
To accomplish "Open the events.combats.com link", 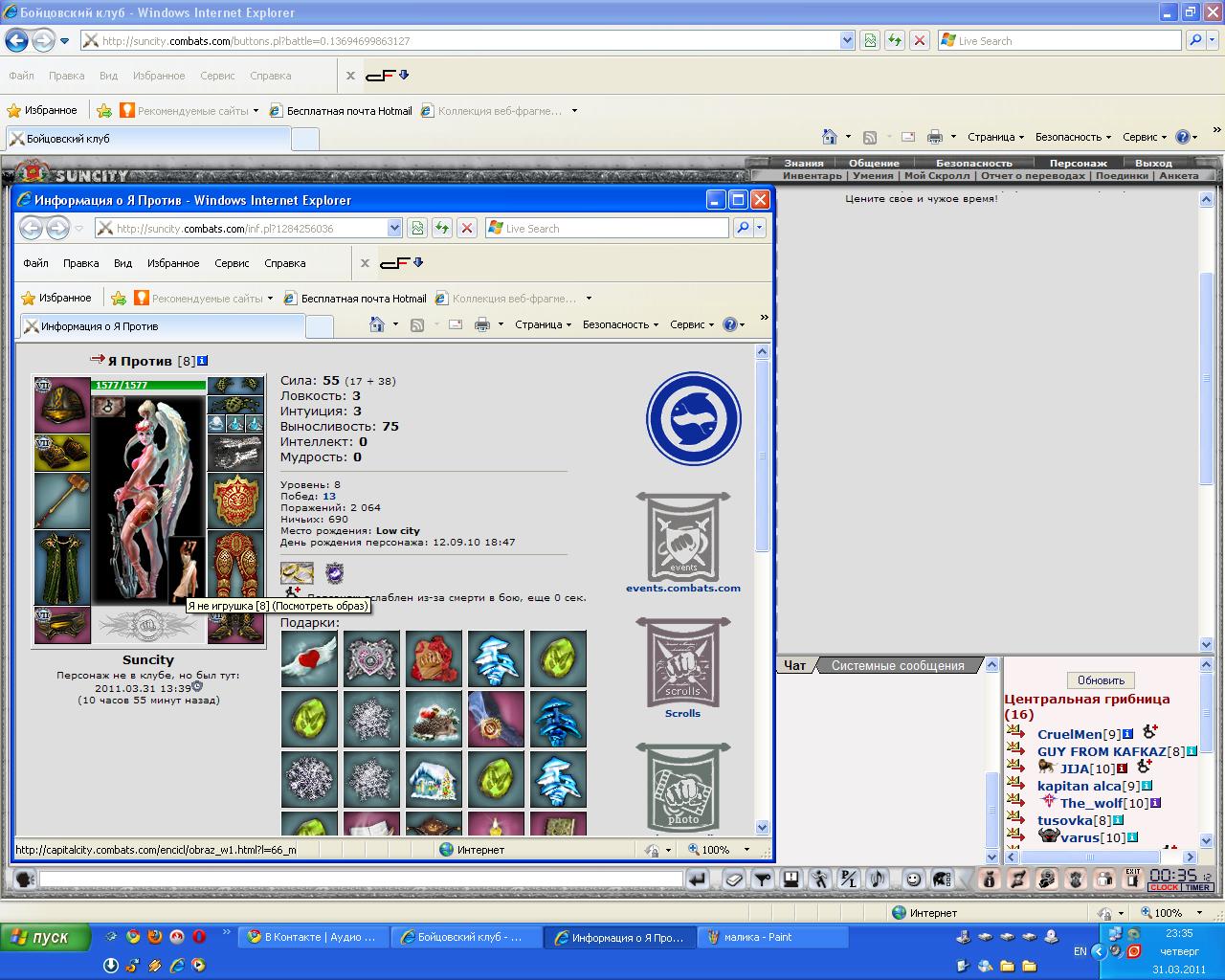I will tap(683, 588).
